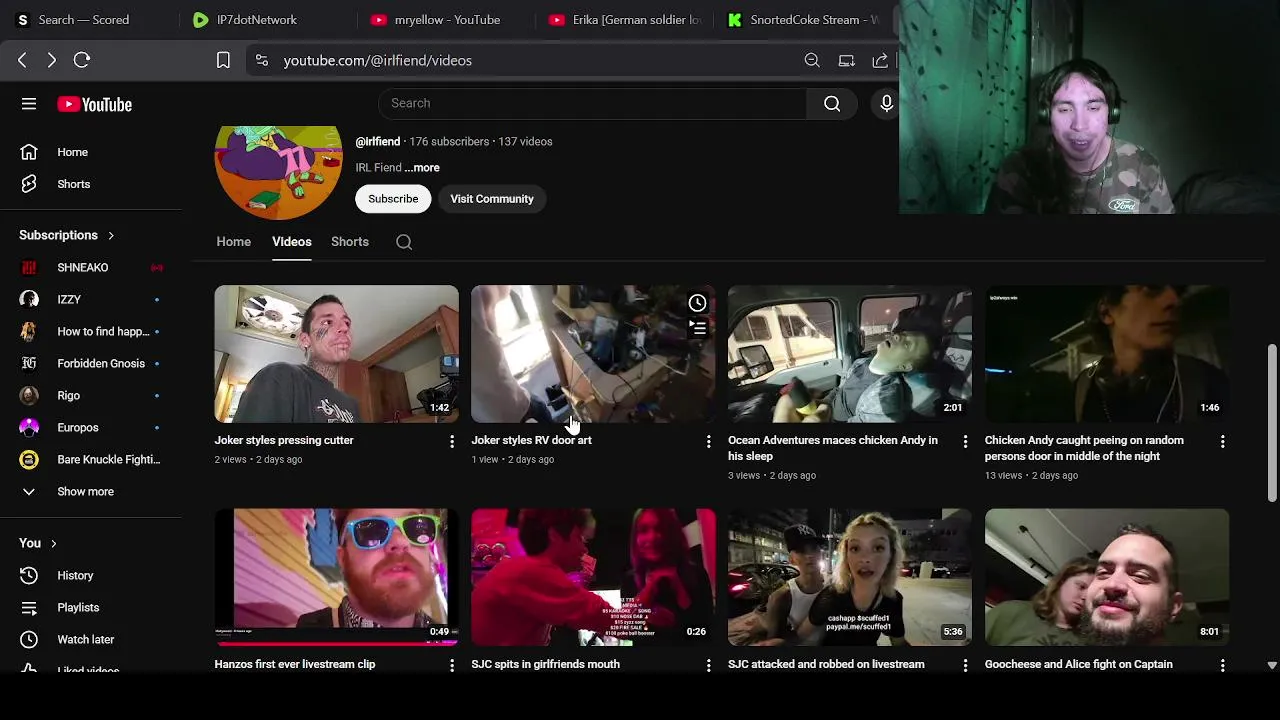Open site info icon left of the URL

(x=261, y=60)
